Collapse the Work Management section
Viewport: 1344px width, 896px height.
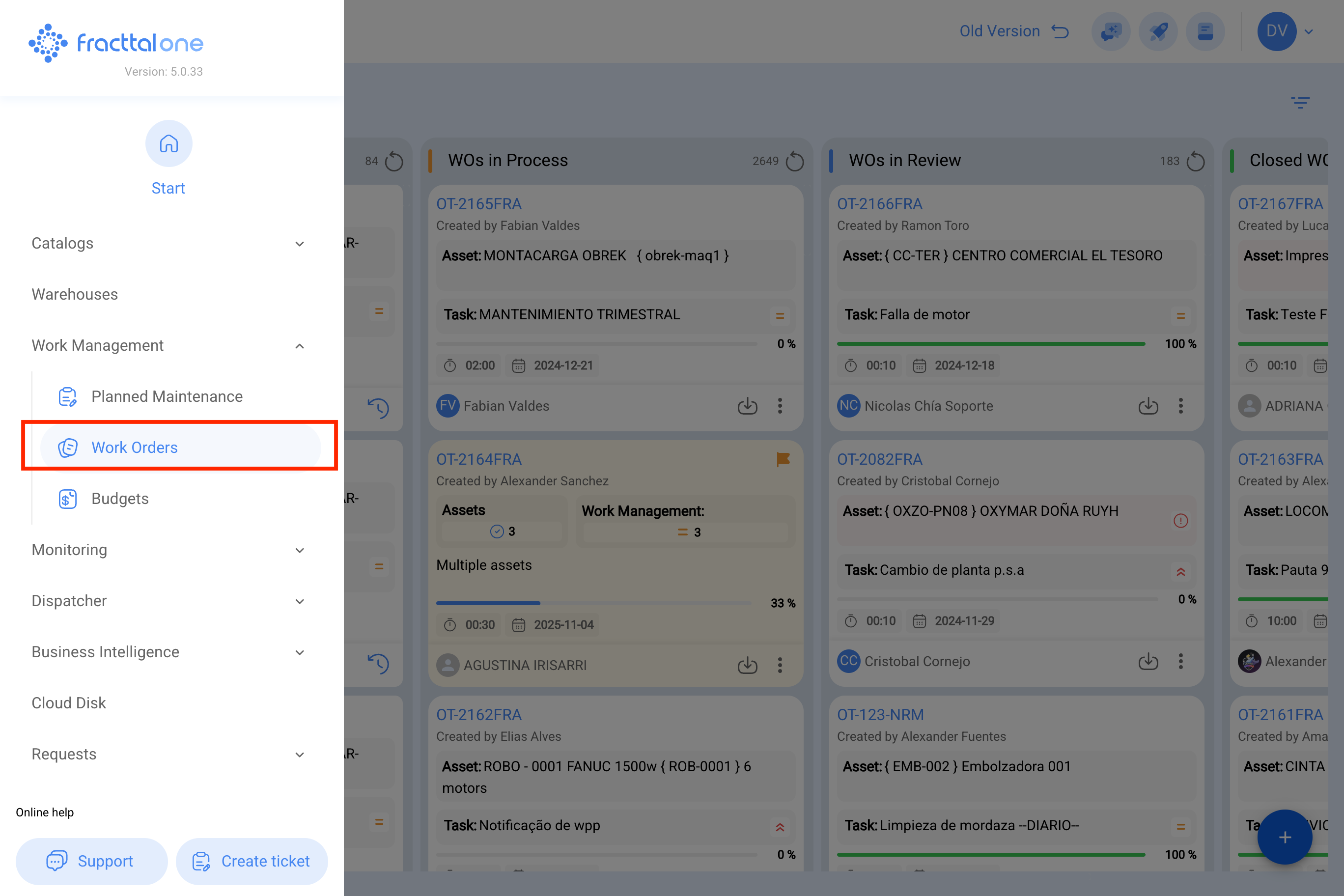click(300, 346)
